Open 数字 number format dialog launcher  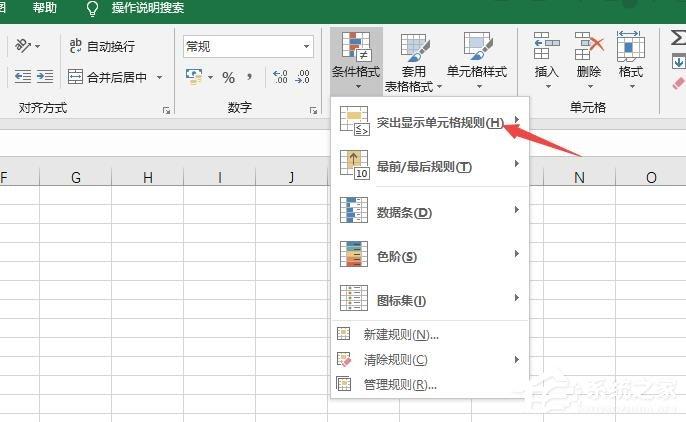click(313, 111)
